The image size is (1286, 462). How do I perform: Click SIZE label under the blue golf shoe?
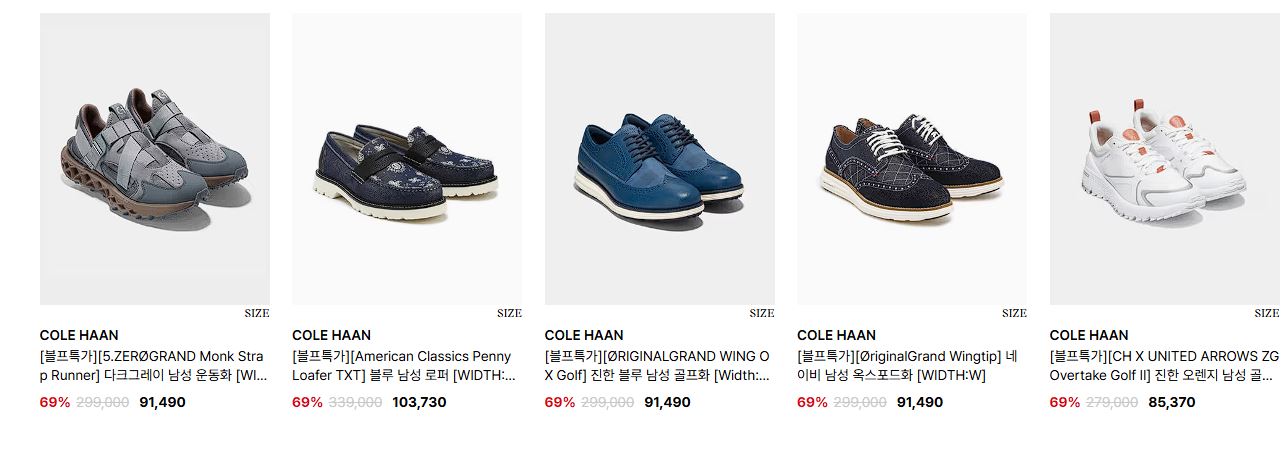tap(762, 313)
